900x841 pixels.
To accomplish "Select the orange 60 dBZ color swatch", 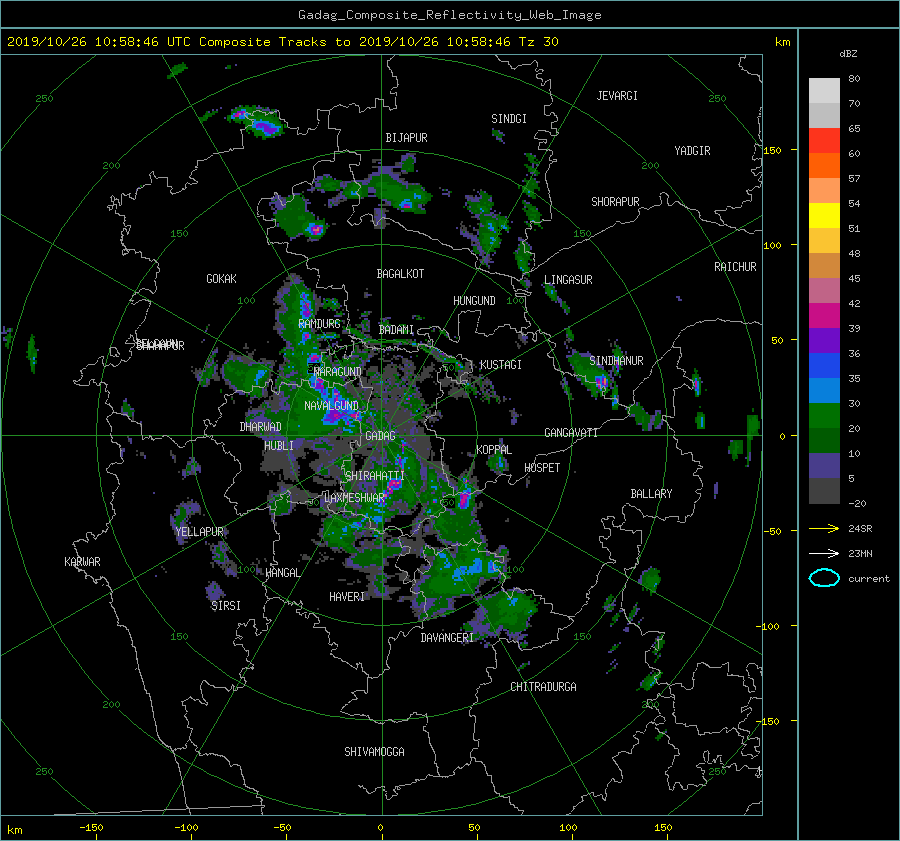I will 824,165.
